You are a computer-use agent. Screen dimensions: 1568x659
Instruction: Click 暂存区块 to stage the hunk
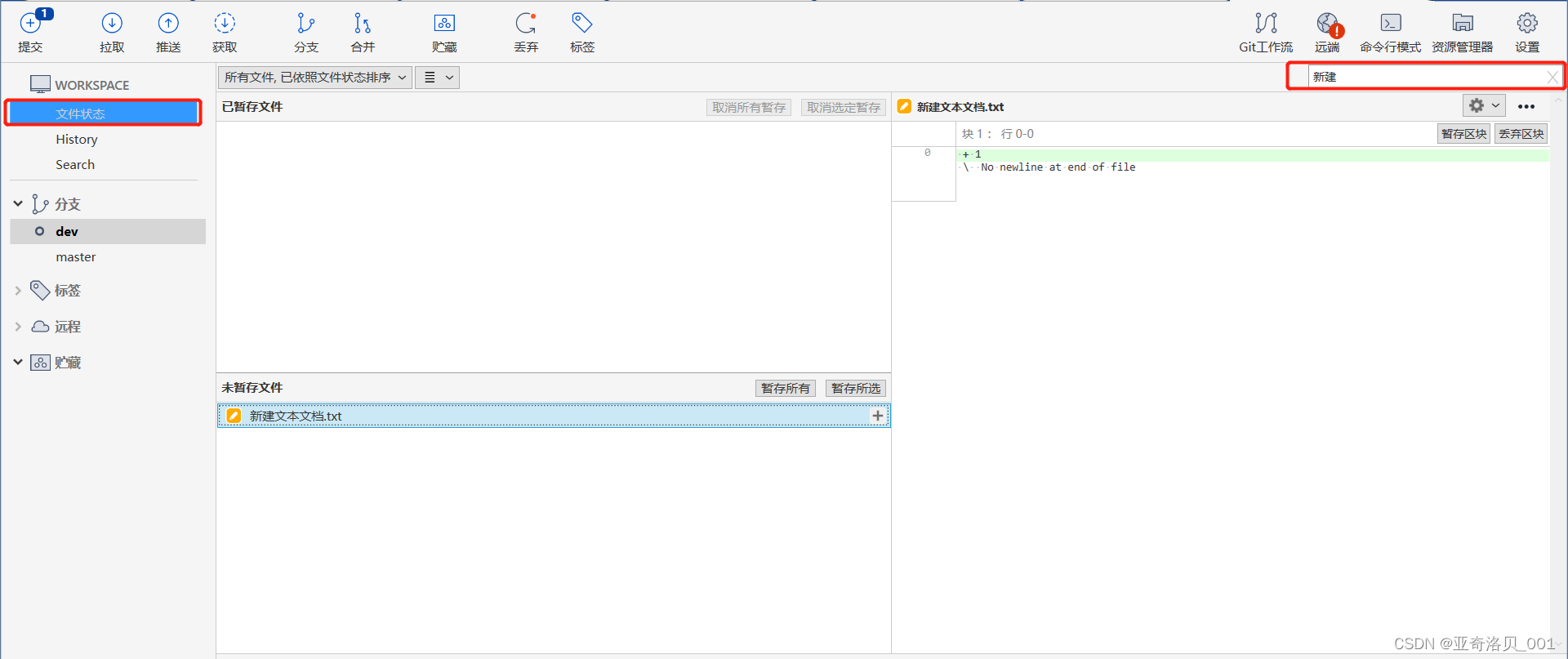coord(1463,134)
